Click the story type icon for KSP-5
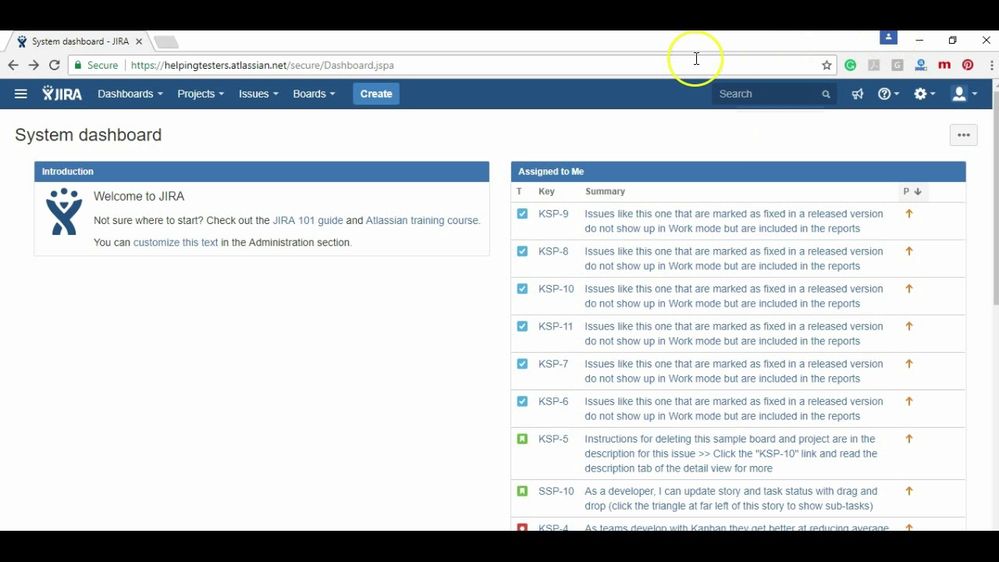999x562 pixels. 522,439
